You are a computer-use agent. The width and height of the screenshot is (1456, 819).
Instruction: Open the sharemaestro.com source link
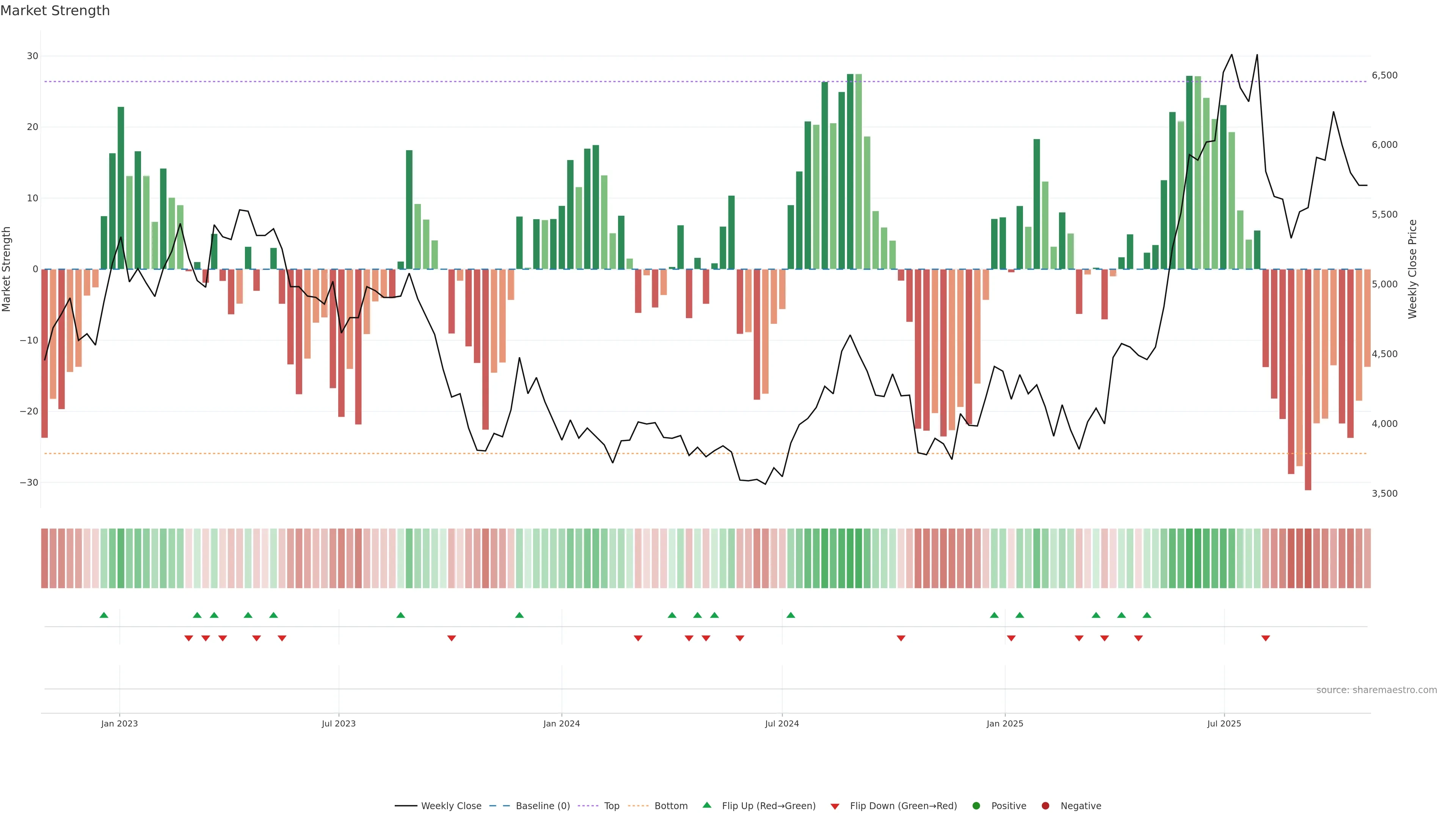pyautogui.click(x=1376, y=690)
